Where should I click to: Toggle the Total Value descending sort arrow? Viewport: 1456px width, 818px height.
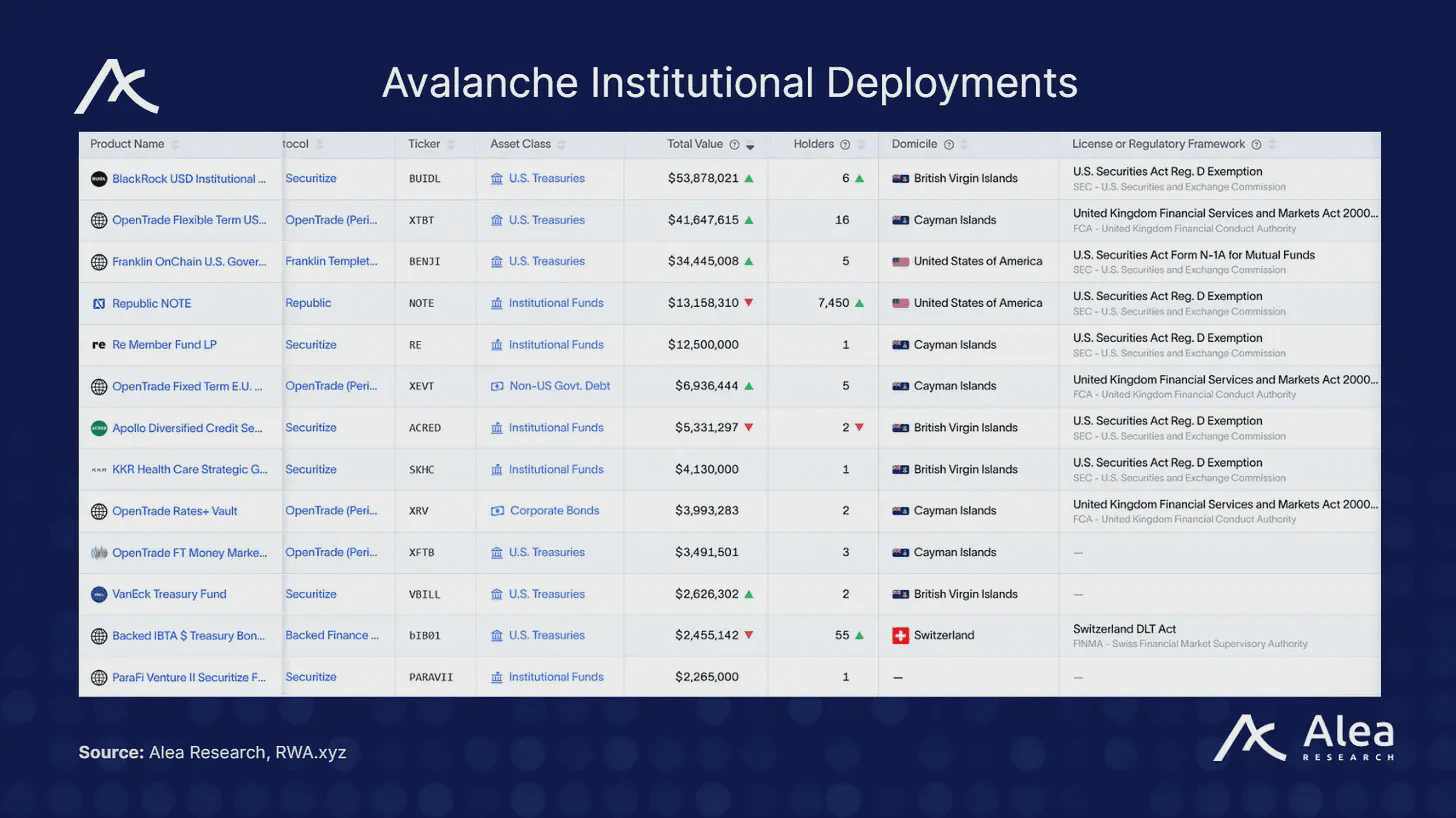coord(750,146)
